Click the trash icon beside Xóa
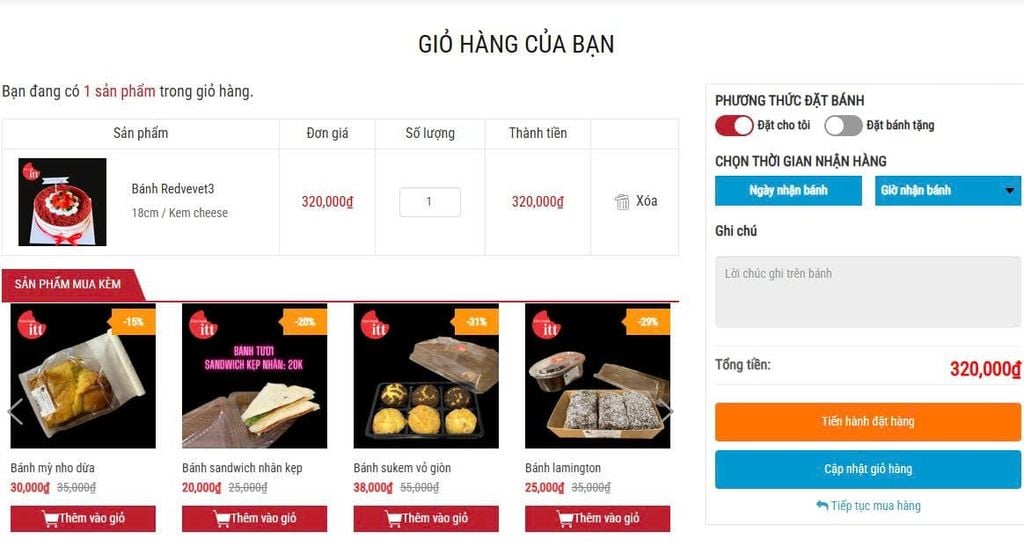This screenshot has width=1024, height=553. point(622,202)
